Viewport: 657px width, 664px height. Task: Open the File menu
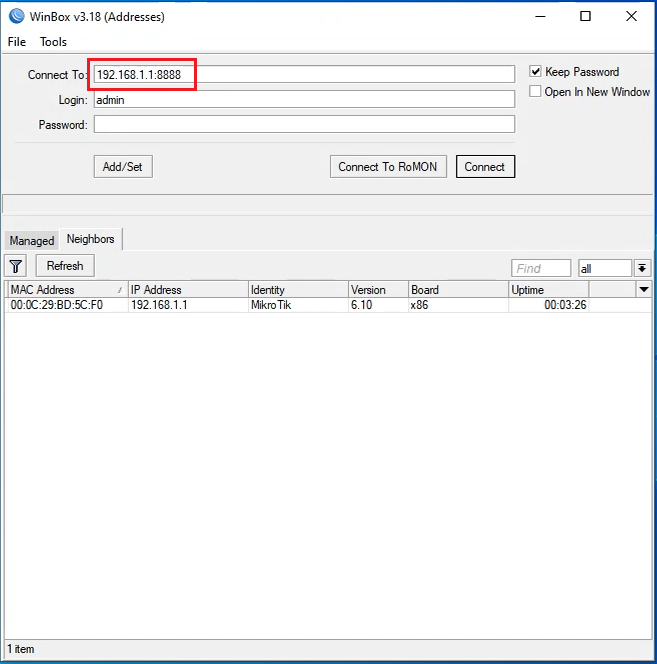tap(17, 42)
